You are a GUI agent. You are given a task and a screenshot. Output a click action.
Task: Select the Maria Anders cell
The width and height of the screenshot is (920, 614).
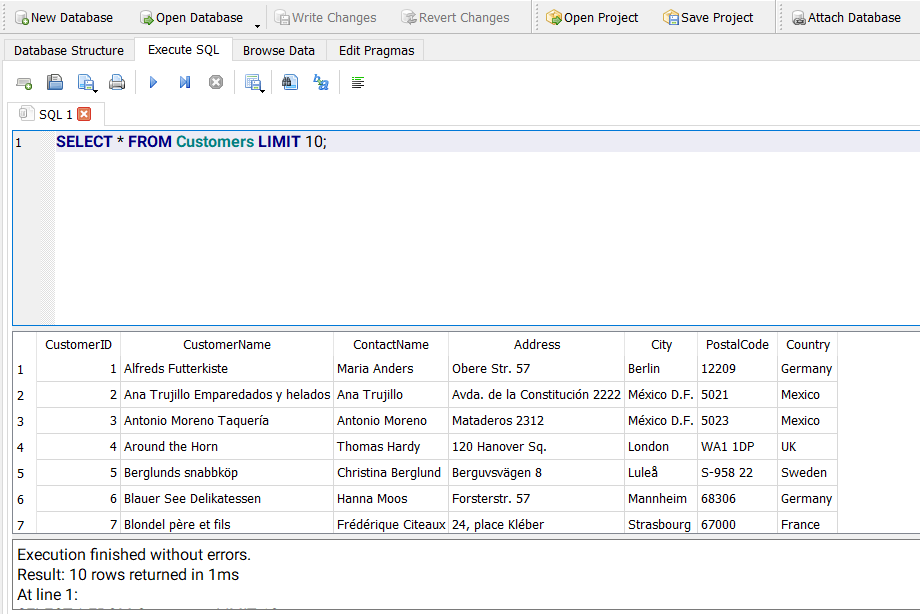point(391,369)
